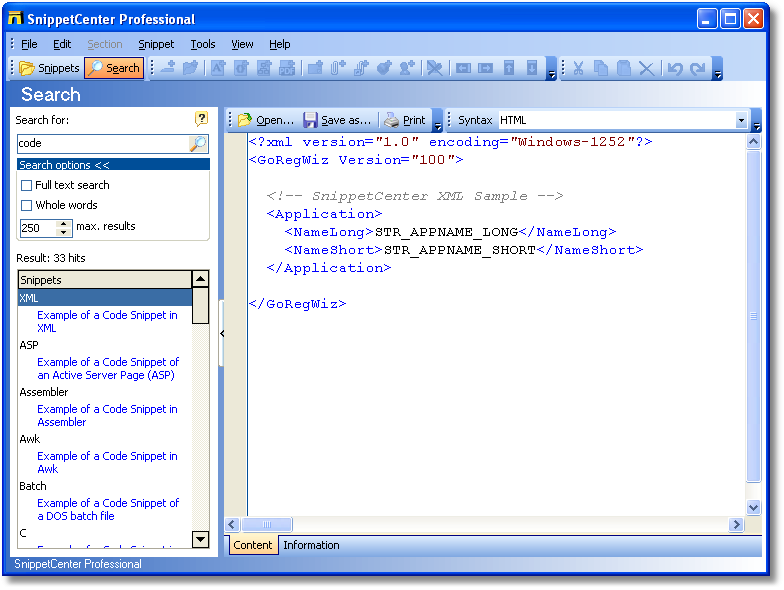
Task: Click the Snippets column header in results
Action: coord(105,280)
